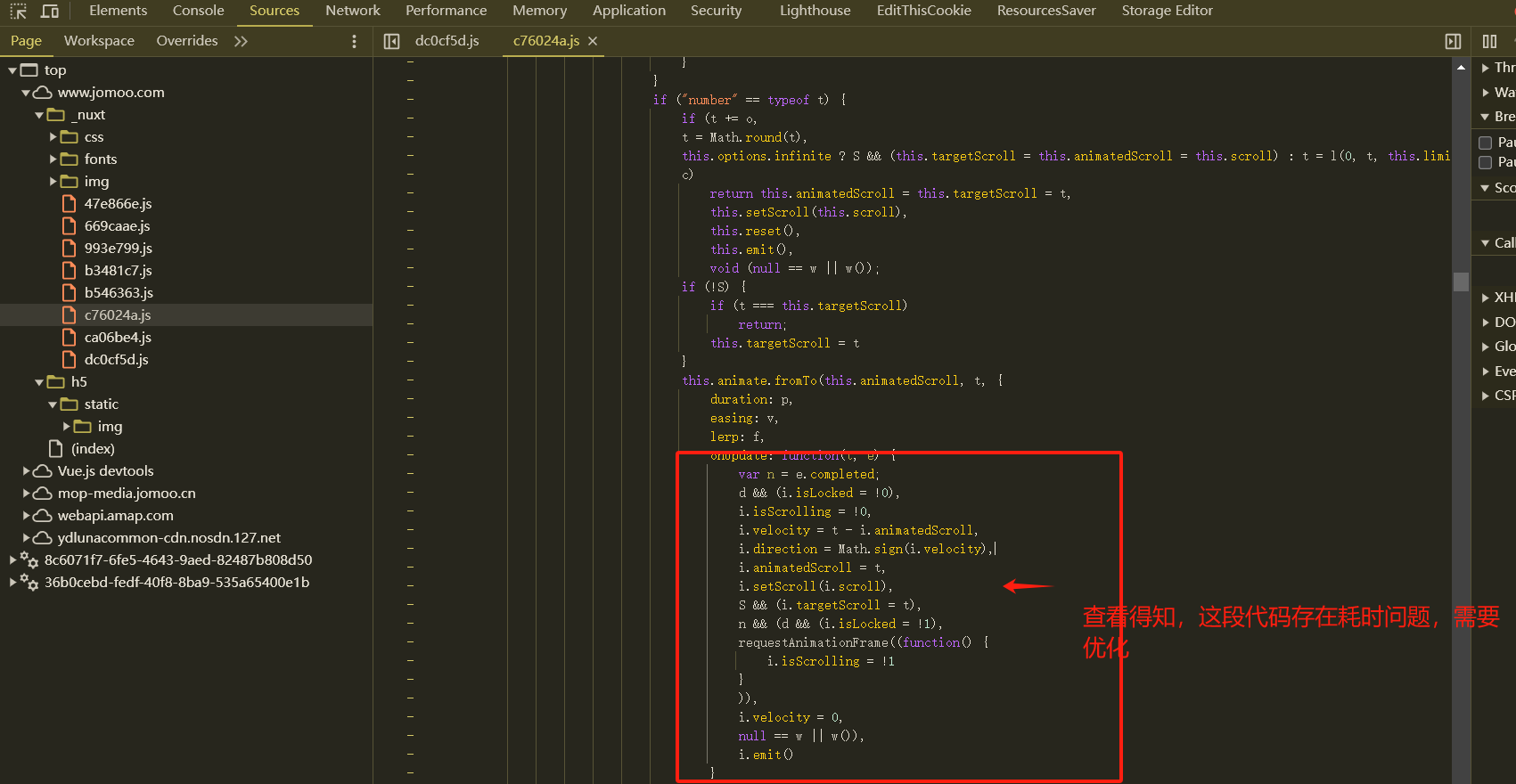The image size is (1516, 784).
Task: Expand ydlunacommon-cdn.nosdn.127.net domain
Action: (26, 538)
